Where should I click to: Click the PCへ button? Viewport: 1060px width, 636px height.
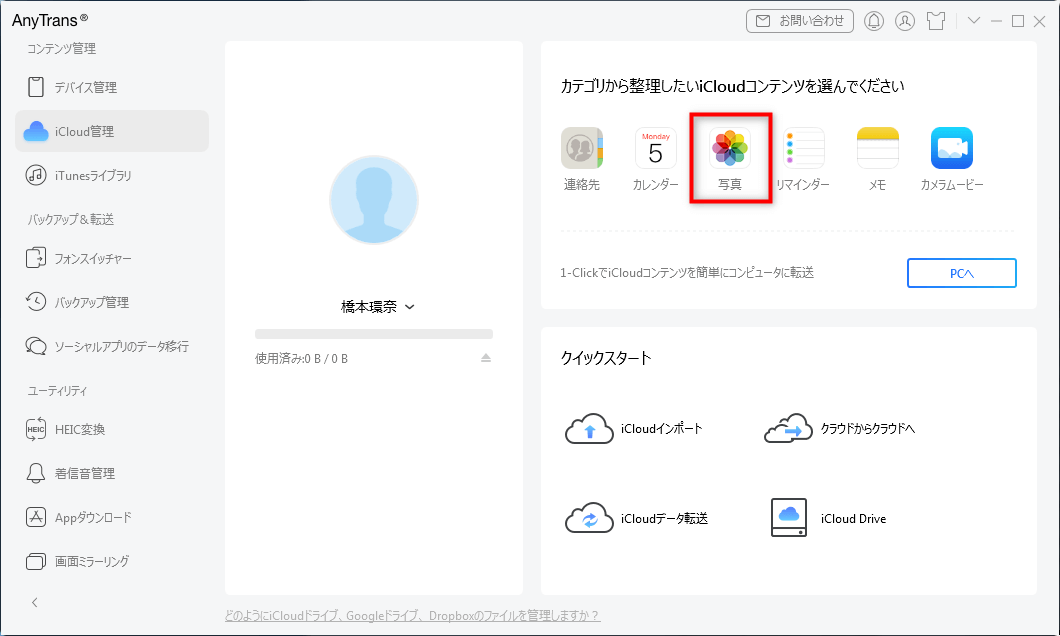pyautogui.click(x=961, y=273)
